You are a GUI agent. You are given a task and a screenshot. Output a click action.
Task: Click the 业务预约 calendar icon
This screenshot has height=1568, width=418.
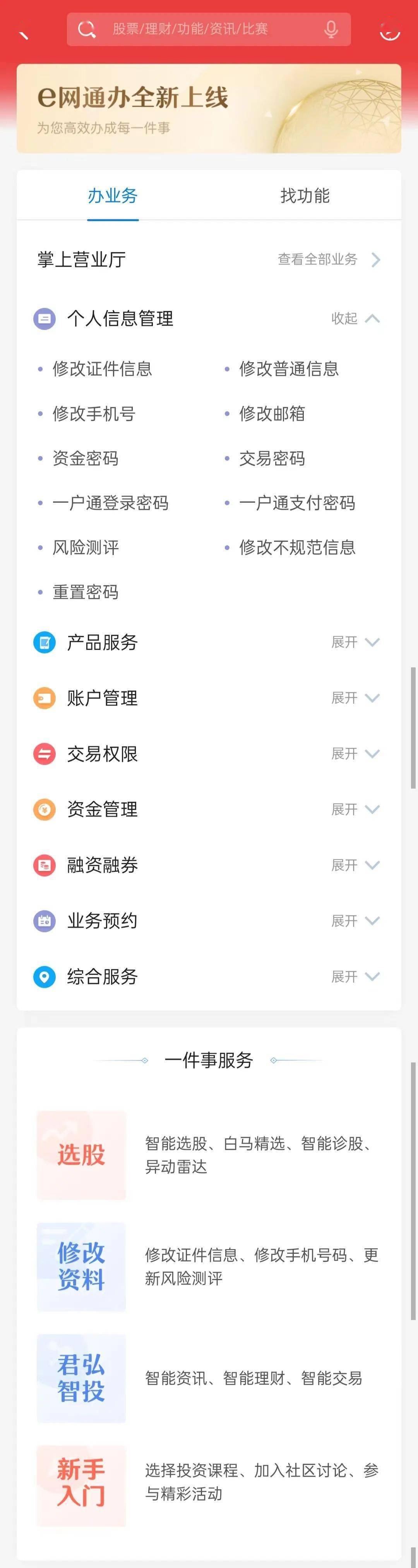[x=44, y=920]
